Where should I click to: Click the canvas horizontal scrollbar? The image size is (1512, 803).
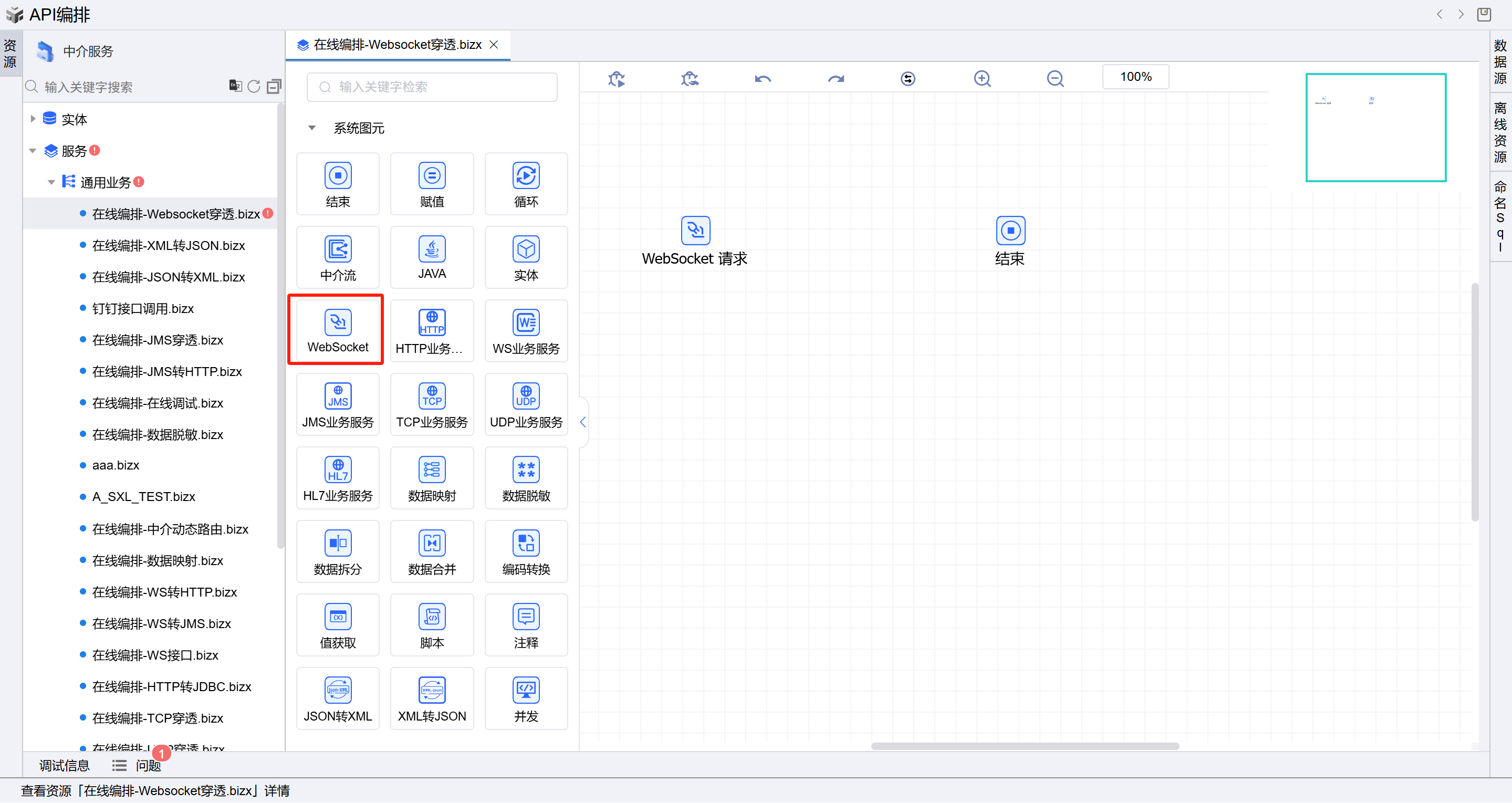coord(1024,746)
